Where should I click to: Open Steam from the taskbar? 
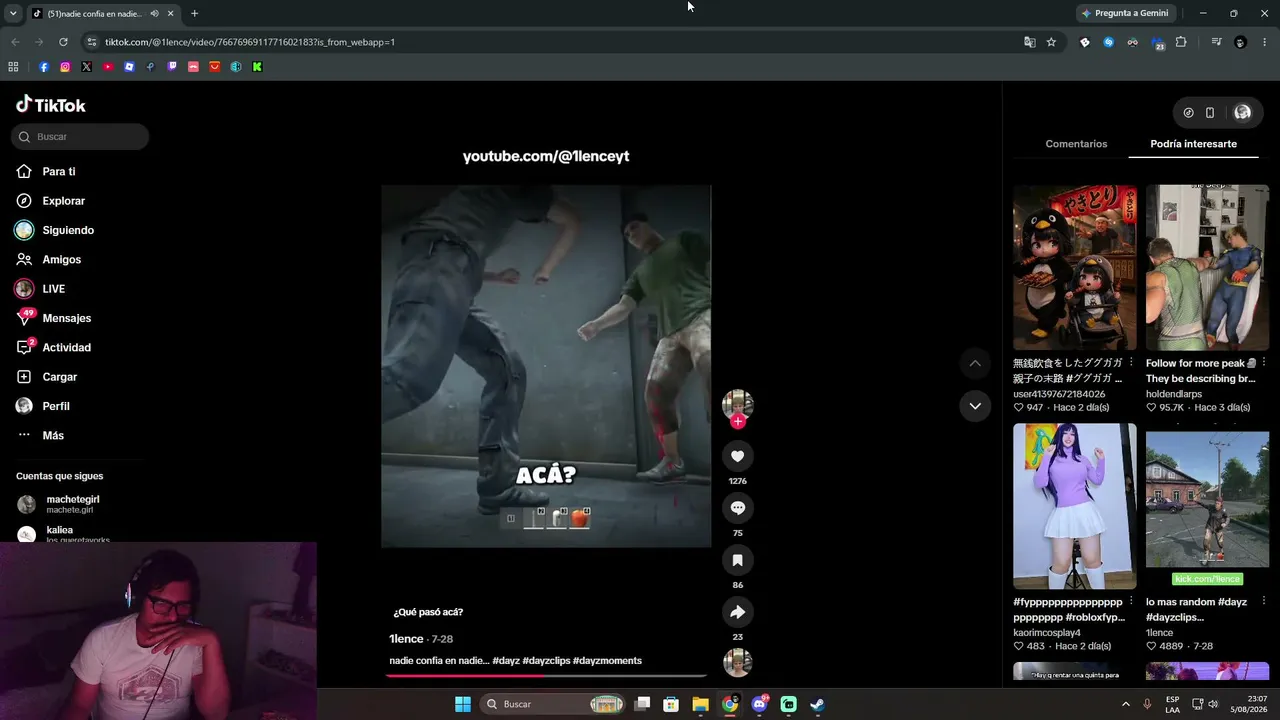[x=817, y=704]
